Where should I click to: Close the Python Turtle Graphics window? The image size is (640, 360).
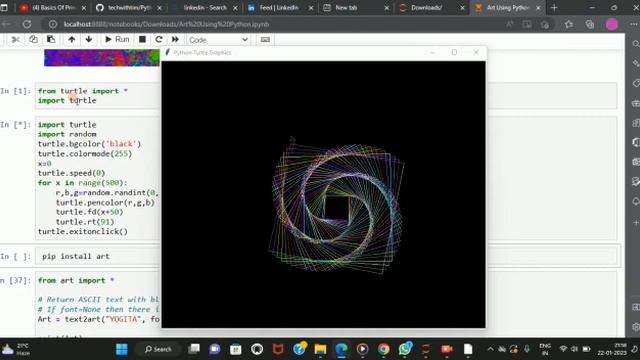click(476, 52)
